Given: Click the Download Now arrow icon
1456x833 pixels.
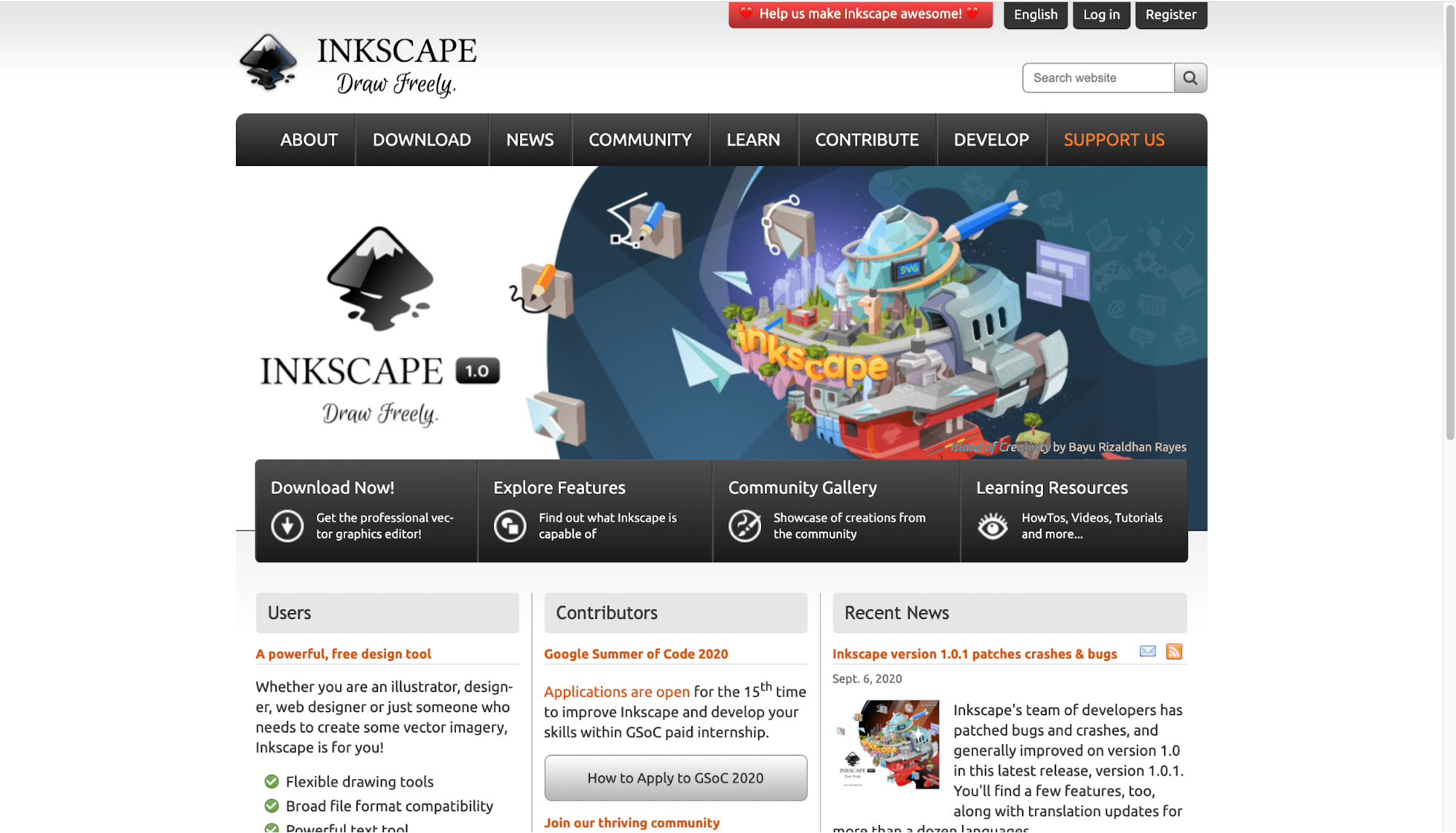Looking at the screenshot, I should coord(287,525).
